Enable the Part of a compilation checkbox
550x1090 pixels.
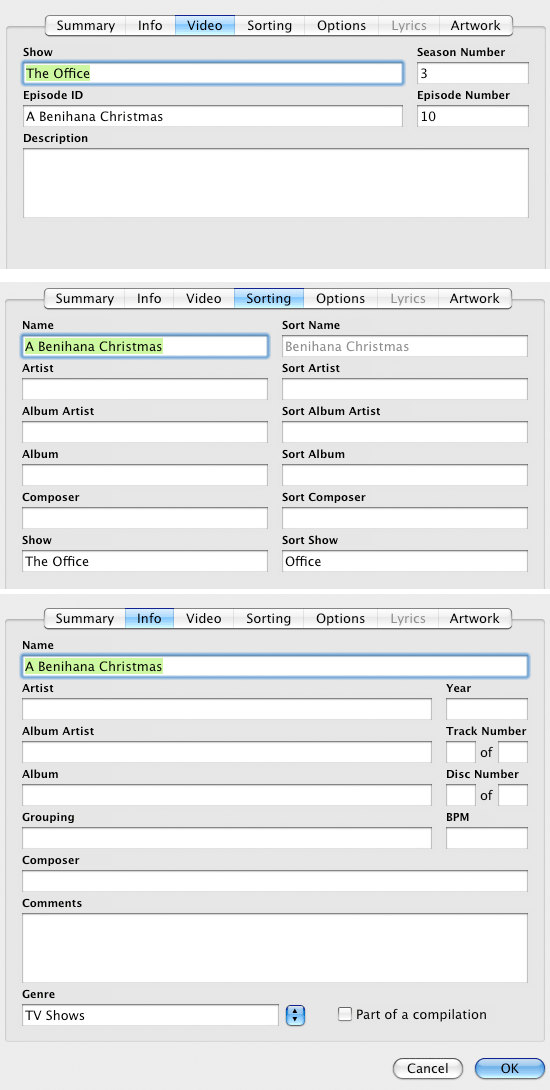click(345, 1014)
